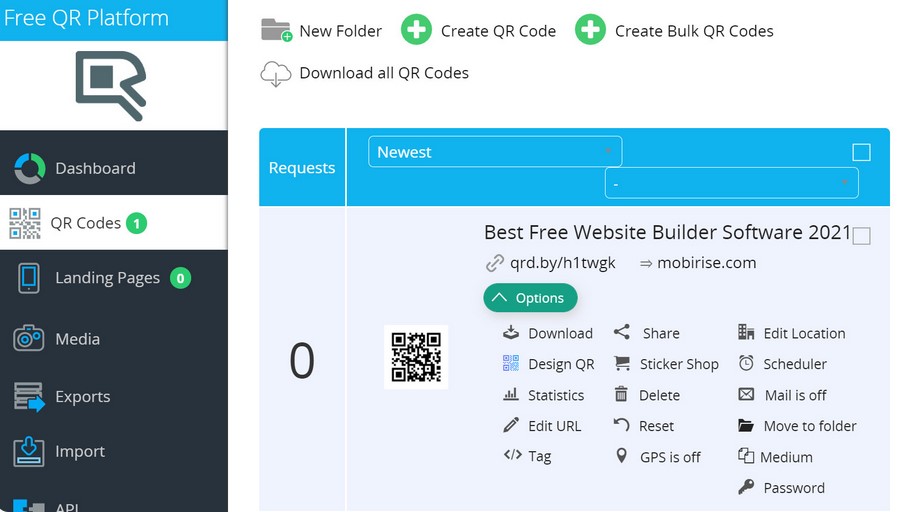Click the Create Bulk QR Codes plus icon

(590, 30)
